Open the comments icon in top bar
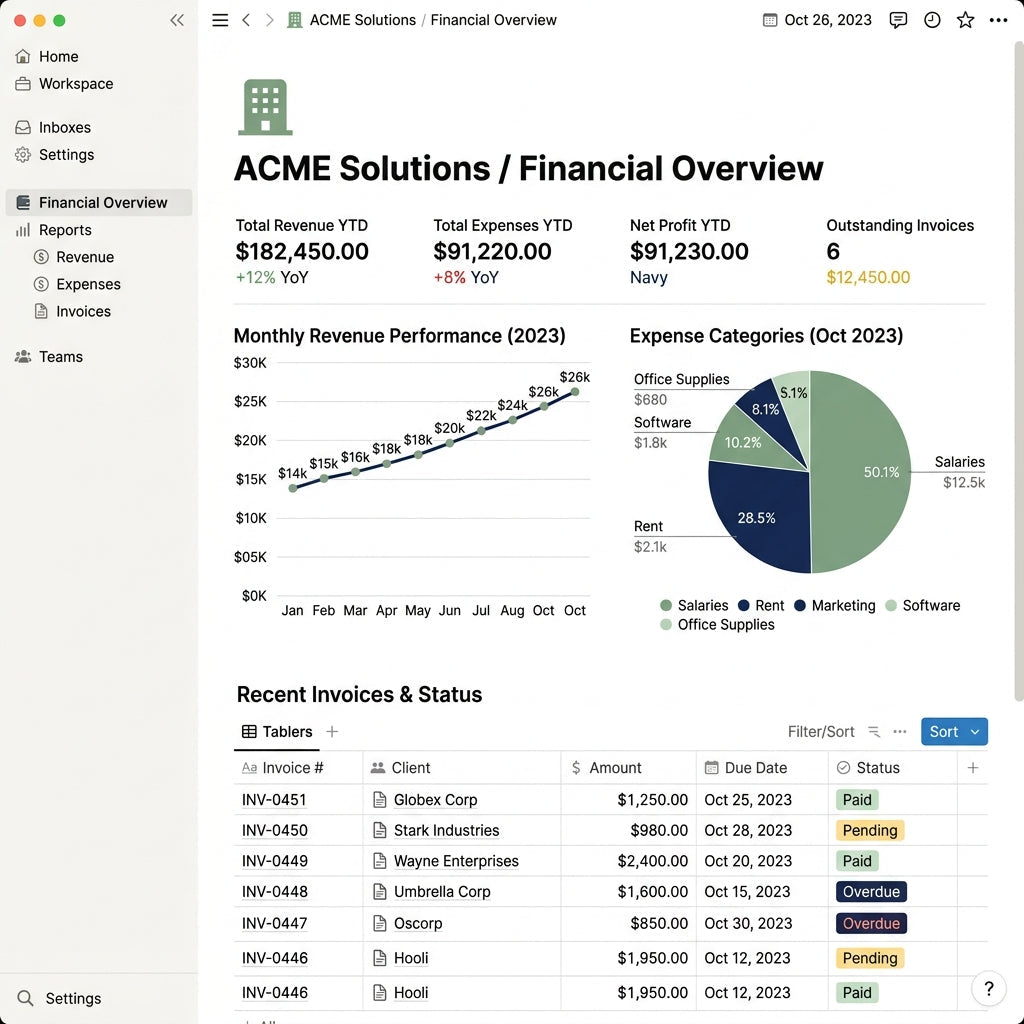1024x1024 pixels. tap(899, 20)
